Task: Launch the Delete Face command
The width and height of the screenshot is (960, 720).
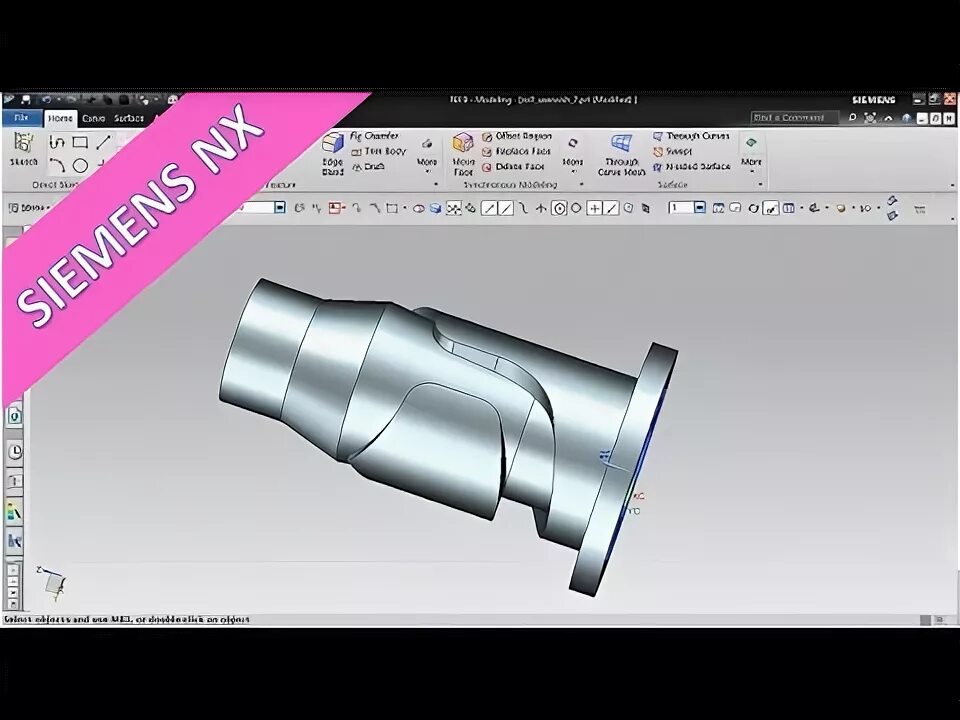Action: point(513,167)
